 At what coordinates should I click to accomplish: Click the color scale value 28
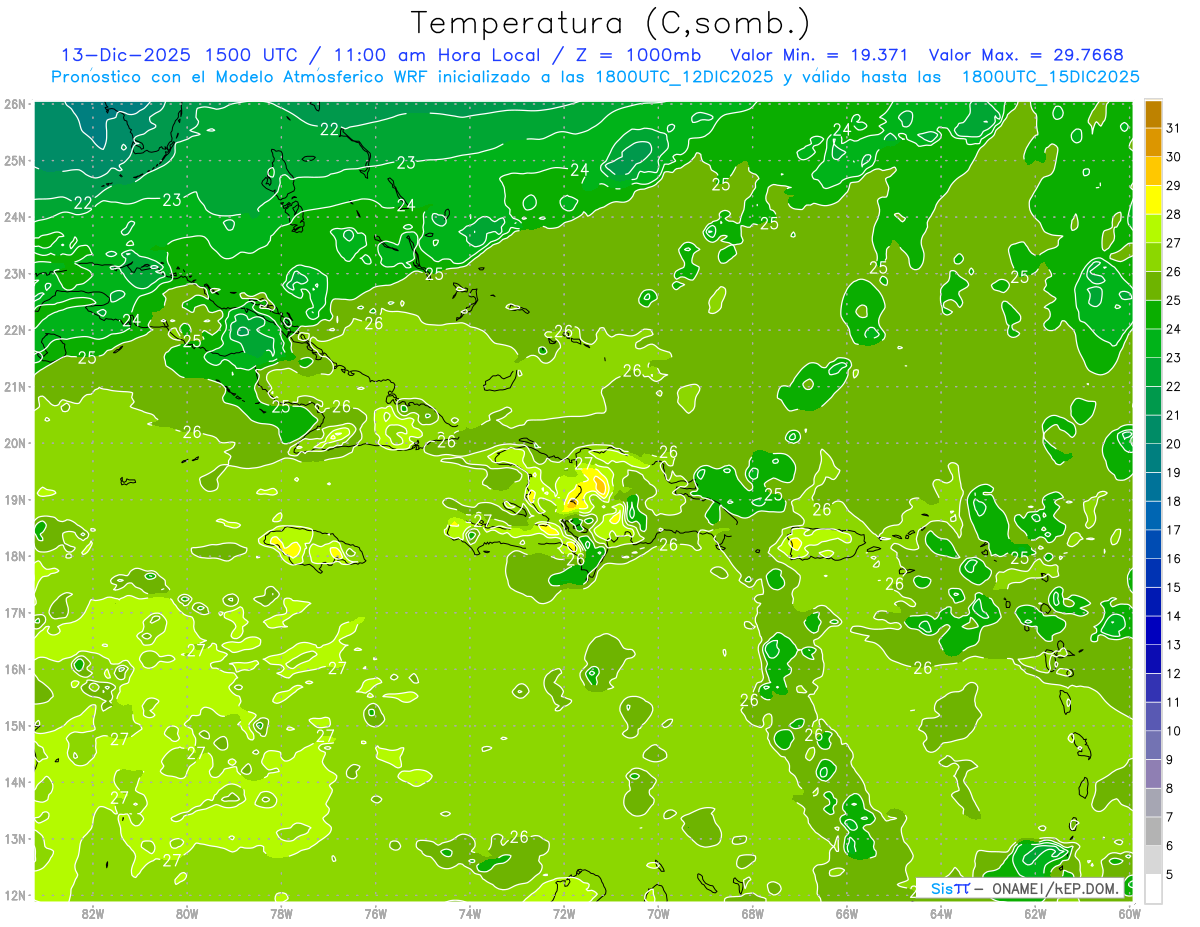click(x=1174, y=214)
